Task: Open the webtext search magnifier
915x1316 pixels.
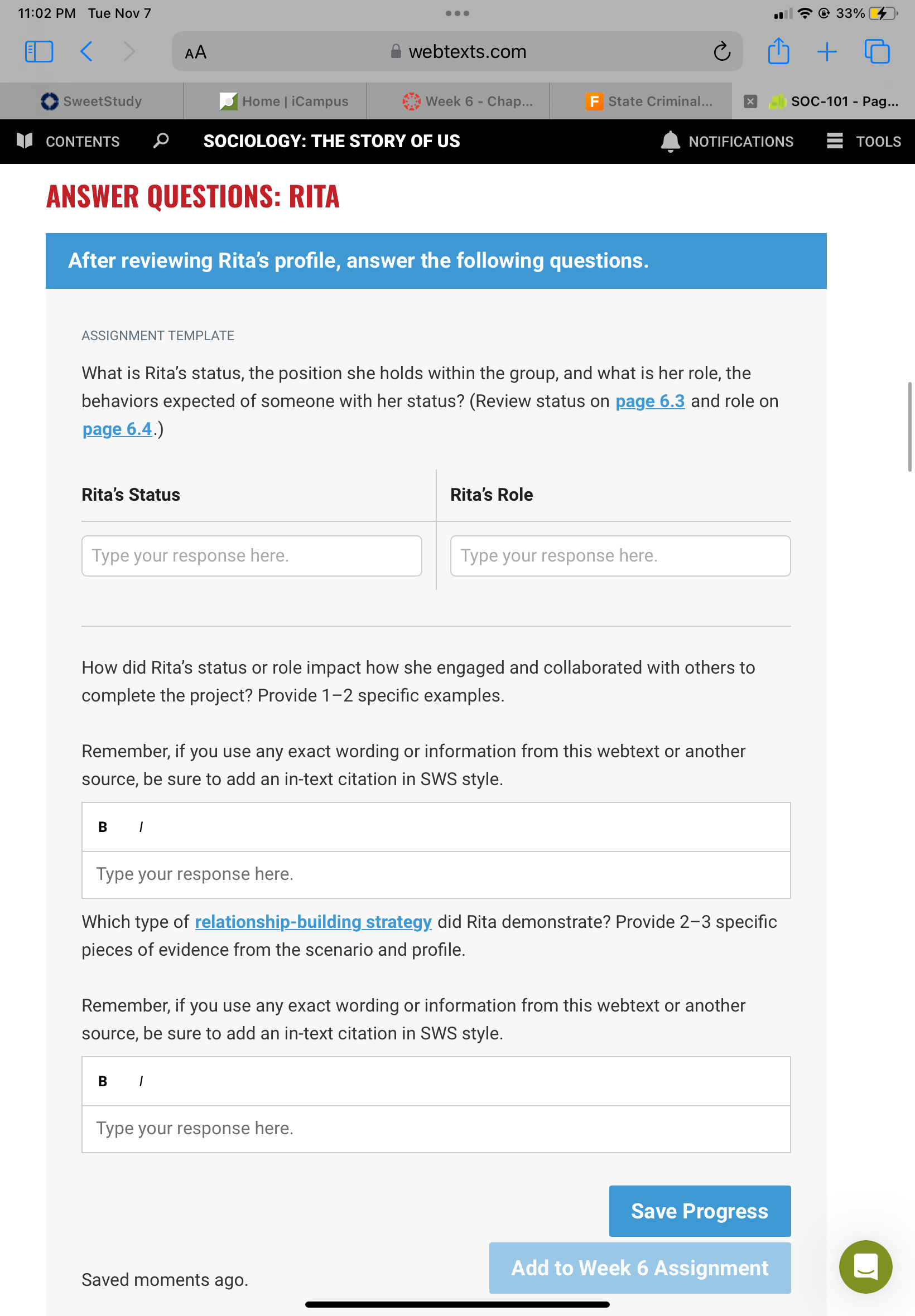Action: point(161,141)
